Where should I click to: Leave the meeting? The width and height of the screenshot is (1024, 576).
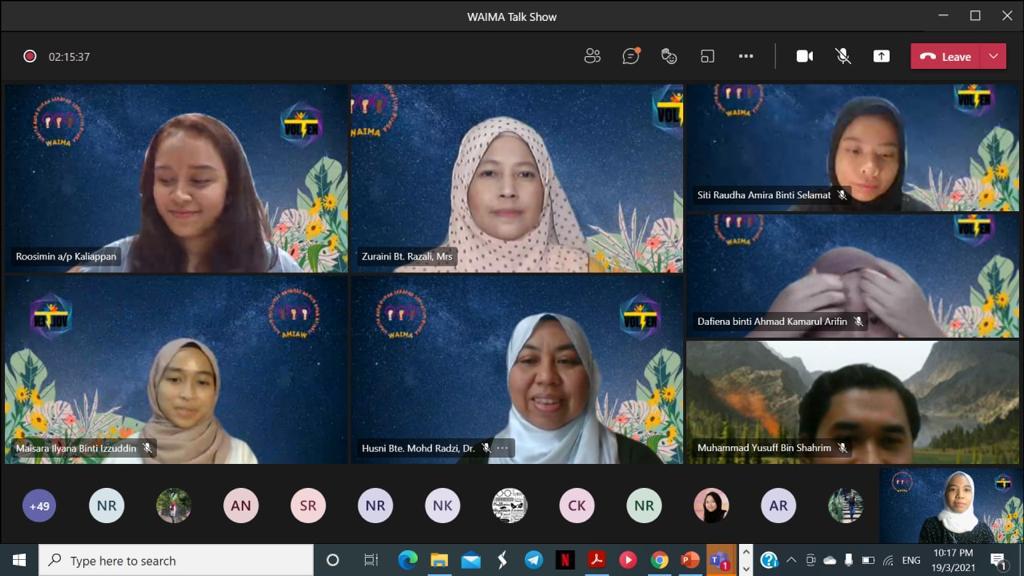pos(946,56)
